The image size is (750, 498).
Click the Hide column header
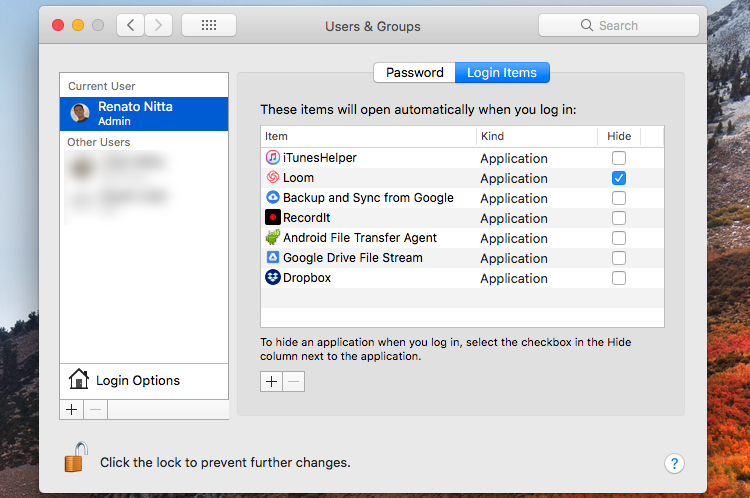[619, 136]
